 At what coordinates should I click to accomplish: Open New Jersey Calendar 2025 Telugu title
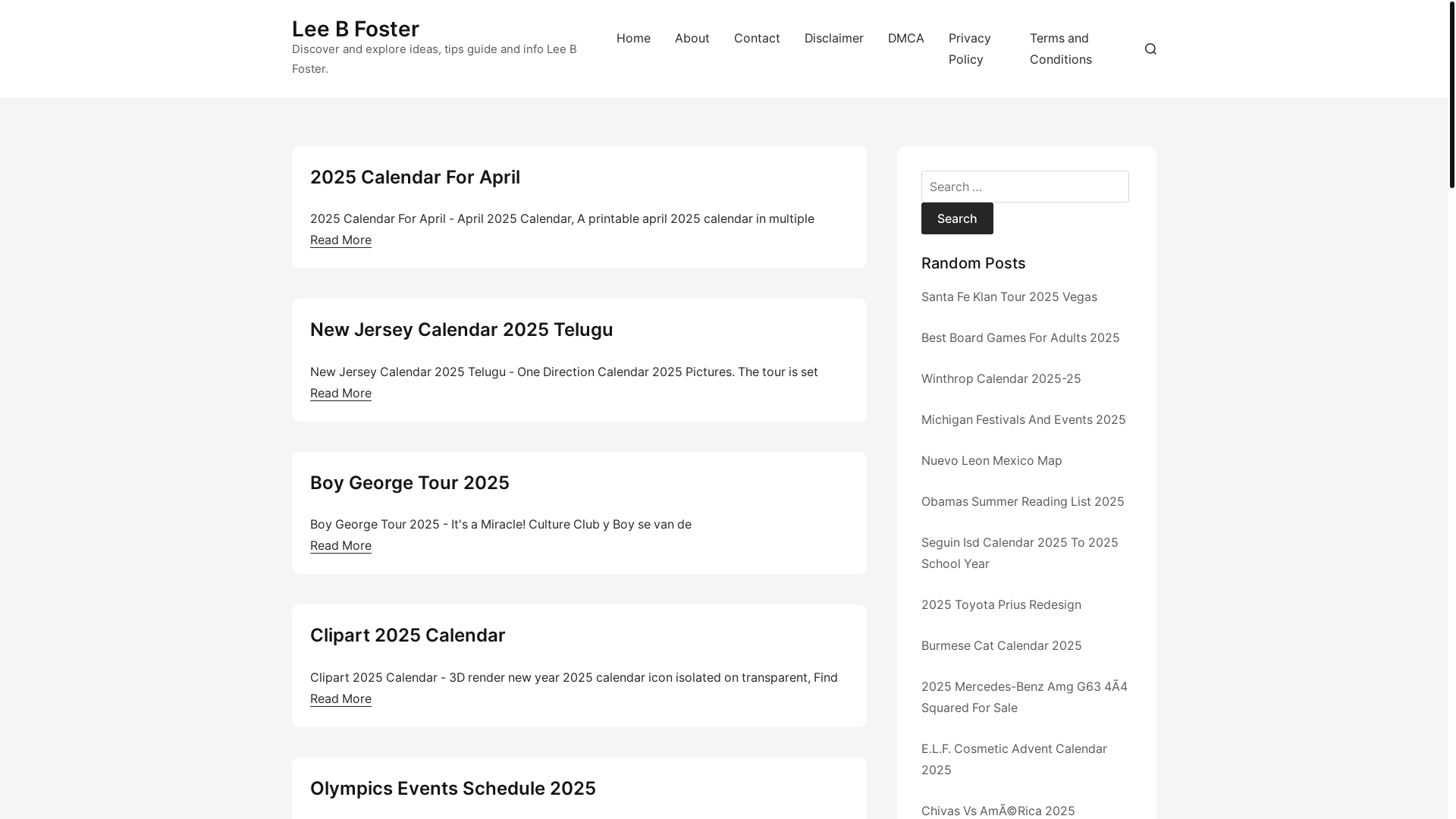tap(461, 330)
